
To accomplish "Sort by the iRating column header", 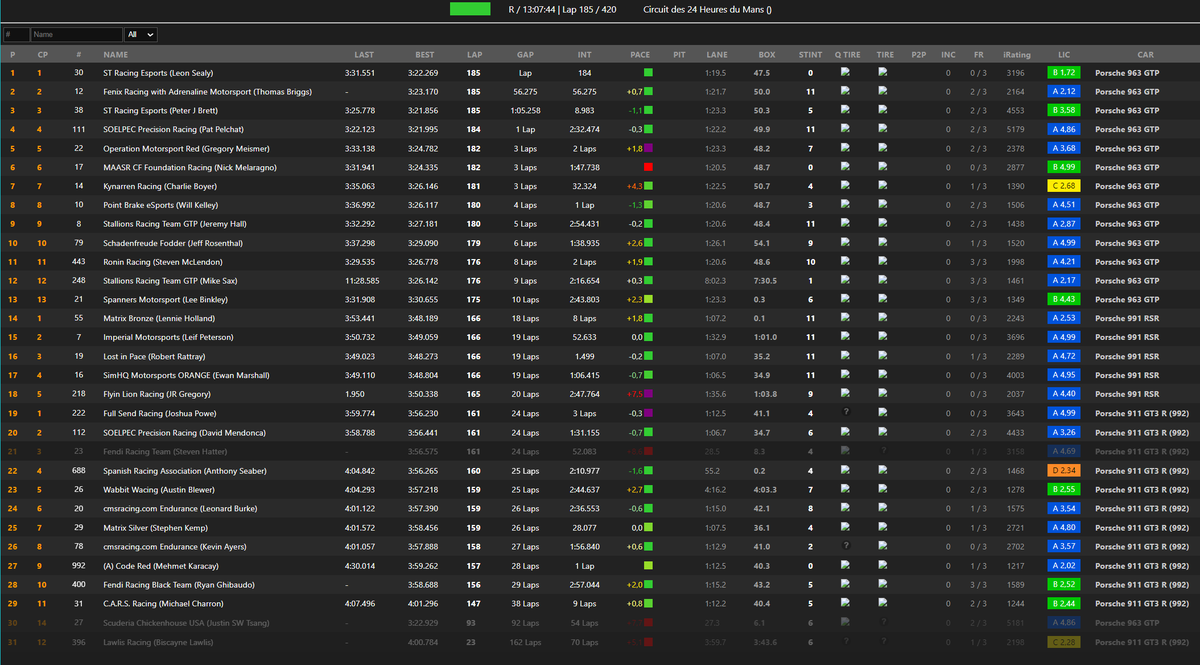I will pyautogui.click(x=1015, y=54).
